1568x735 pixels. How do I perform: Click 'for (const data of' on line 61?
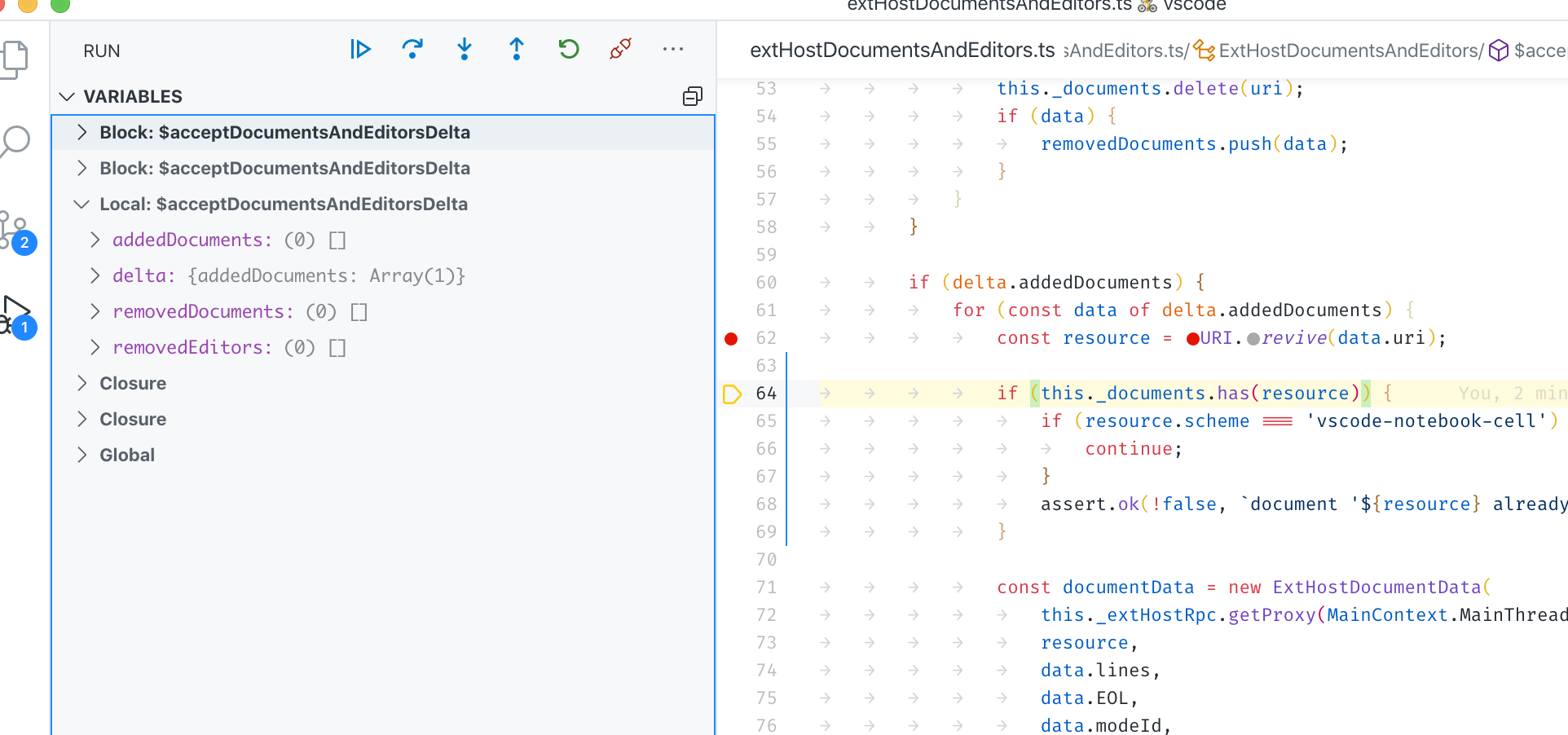click(1051, 310)
